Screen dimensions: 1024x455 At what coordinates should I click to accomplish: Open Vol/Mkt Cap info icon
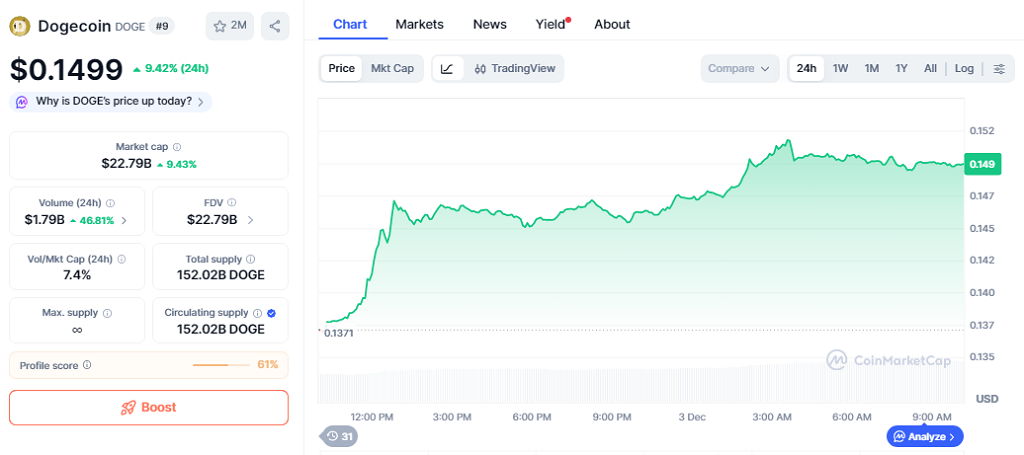pos(122,259)
